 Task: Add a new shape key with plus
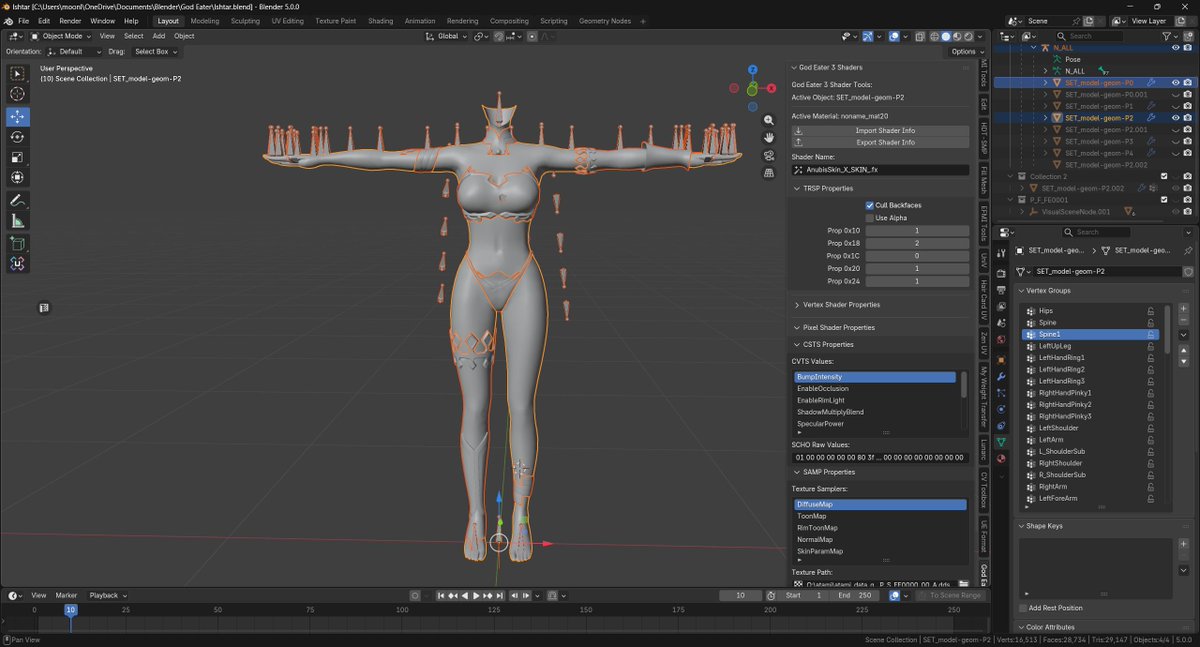pos(1184,543)
